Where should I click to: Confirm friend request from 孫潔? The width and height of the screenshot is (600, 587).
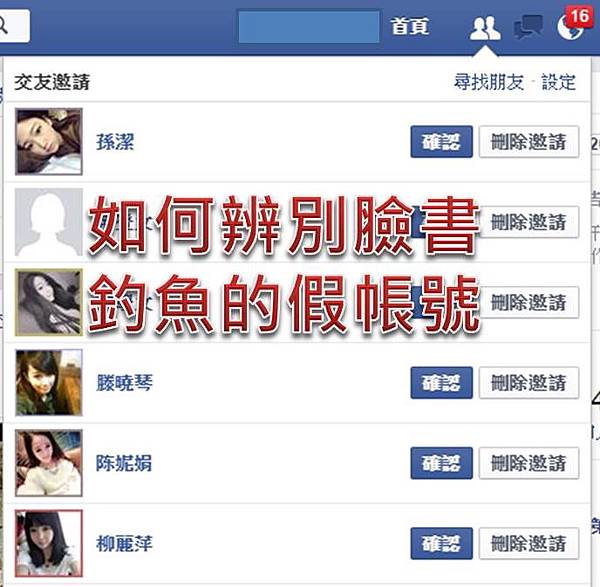442,142
